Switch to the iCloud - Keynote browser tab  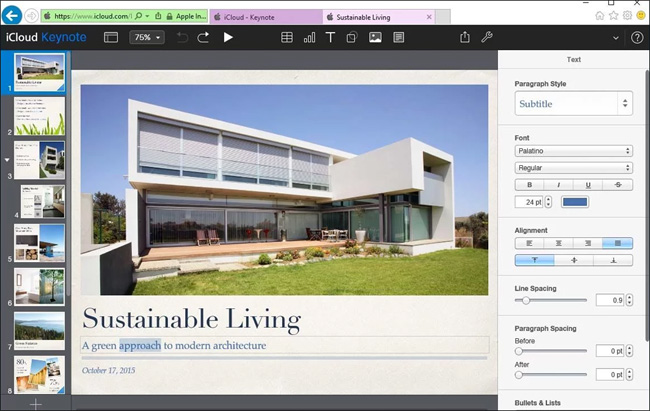click(266, 17)
